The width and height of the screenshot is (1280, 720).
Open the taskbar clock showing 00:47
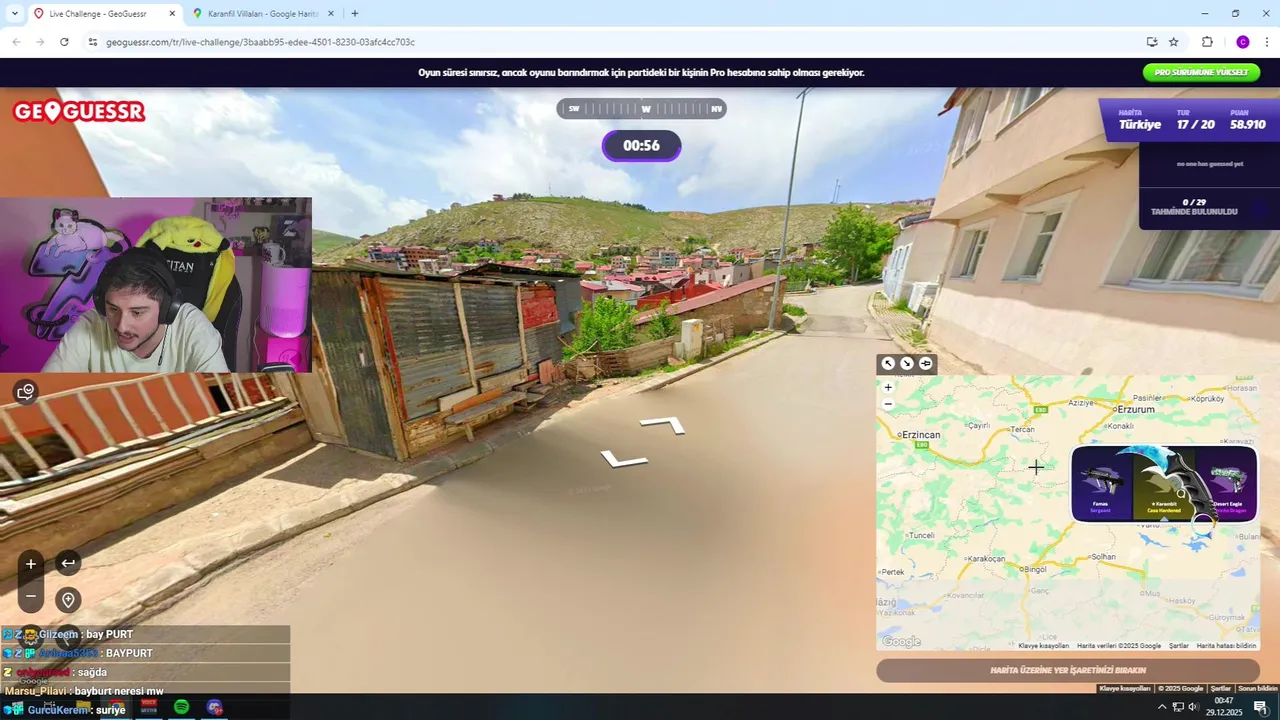[x=1223, y=707]
